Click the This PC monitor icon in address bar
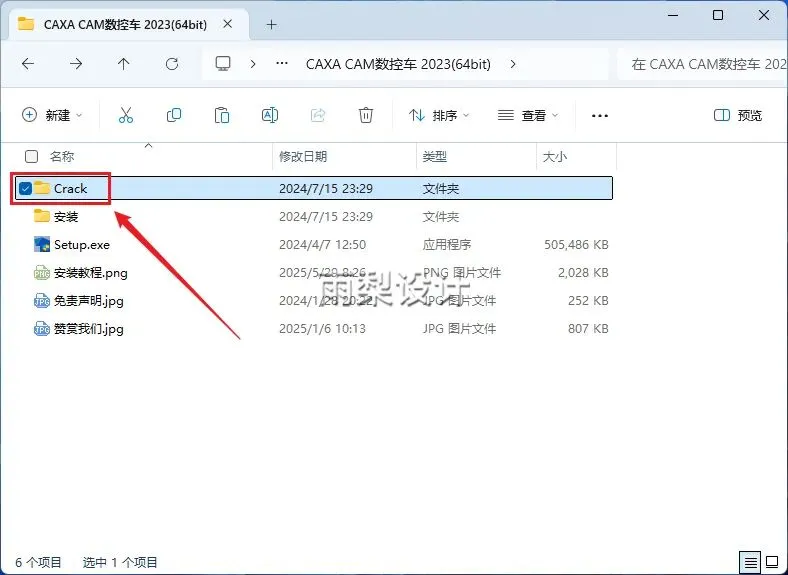This screenshot has height=575, width=788. [223, 64]
